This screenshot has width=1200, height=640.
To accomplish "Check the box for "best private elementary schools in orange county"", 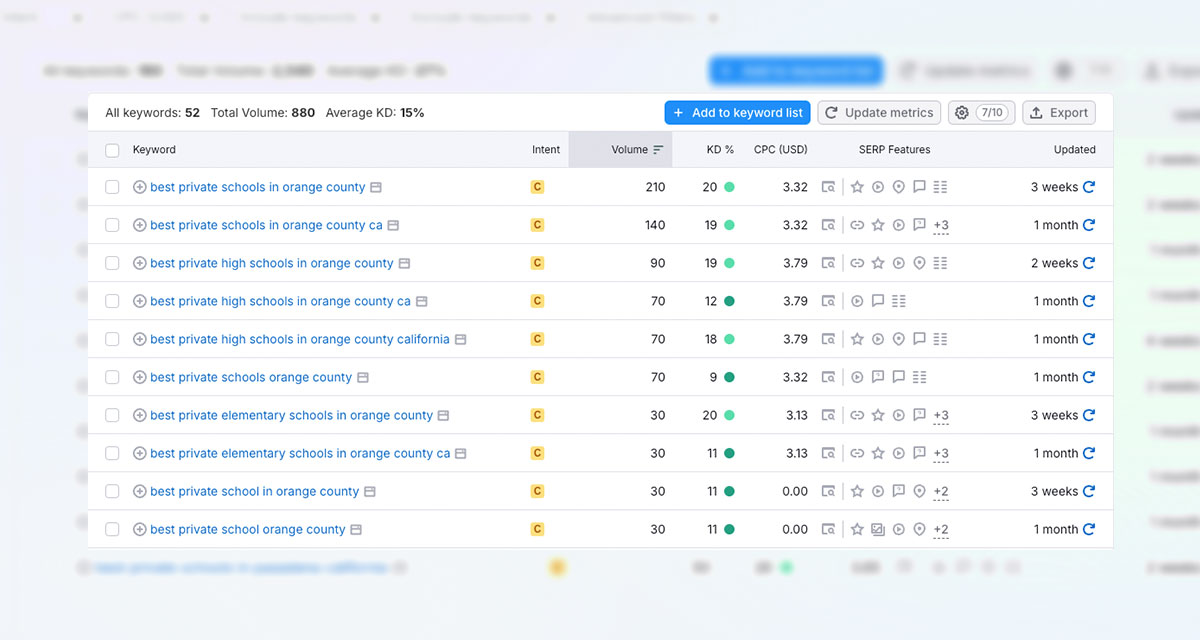I will [x=112, y=415].
